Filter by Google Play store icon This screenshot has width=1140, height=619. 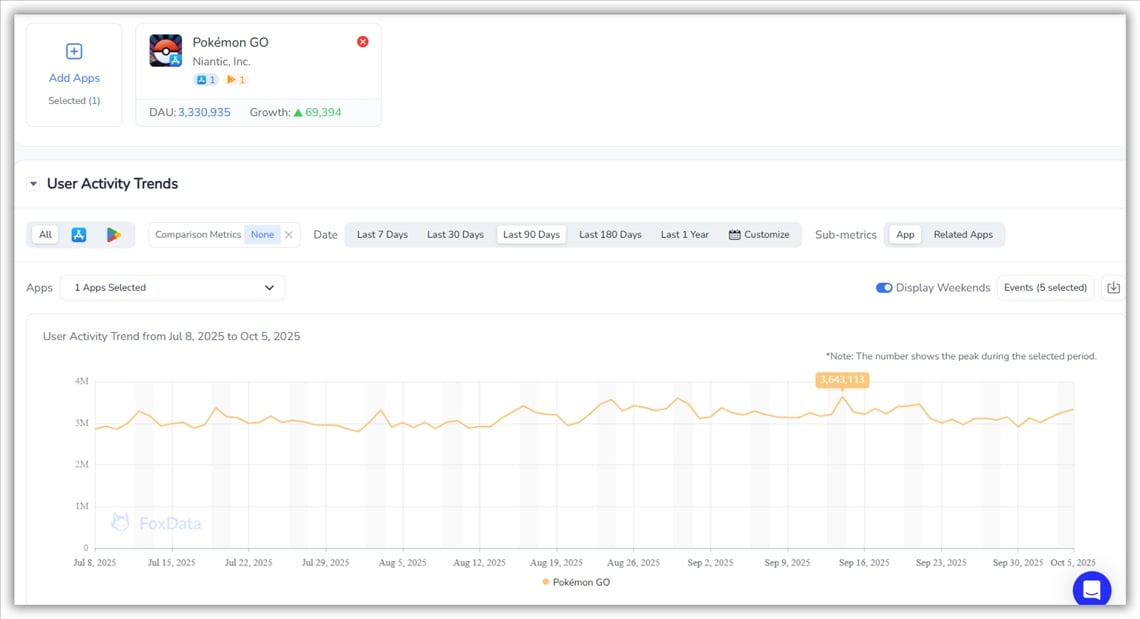pyautogui.click(x=114, y=235)
